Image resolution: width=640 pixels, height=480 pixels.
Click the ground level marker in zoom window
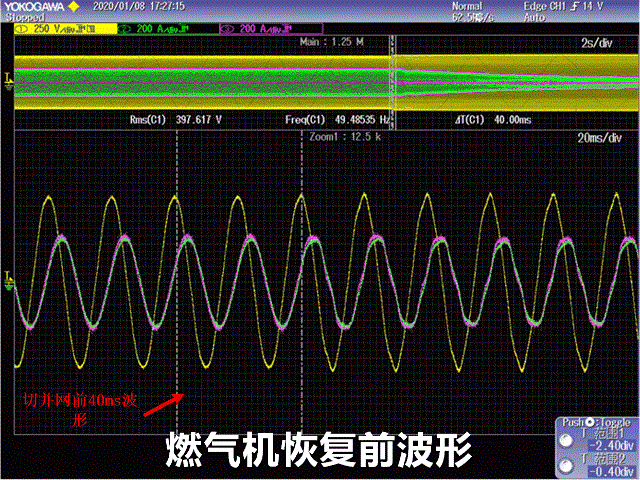(x=9, y=277)
